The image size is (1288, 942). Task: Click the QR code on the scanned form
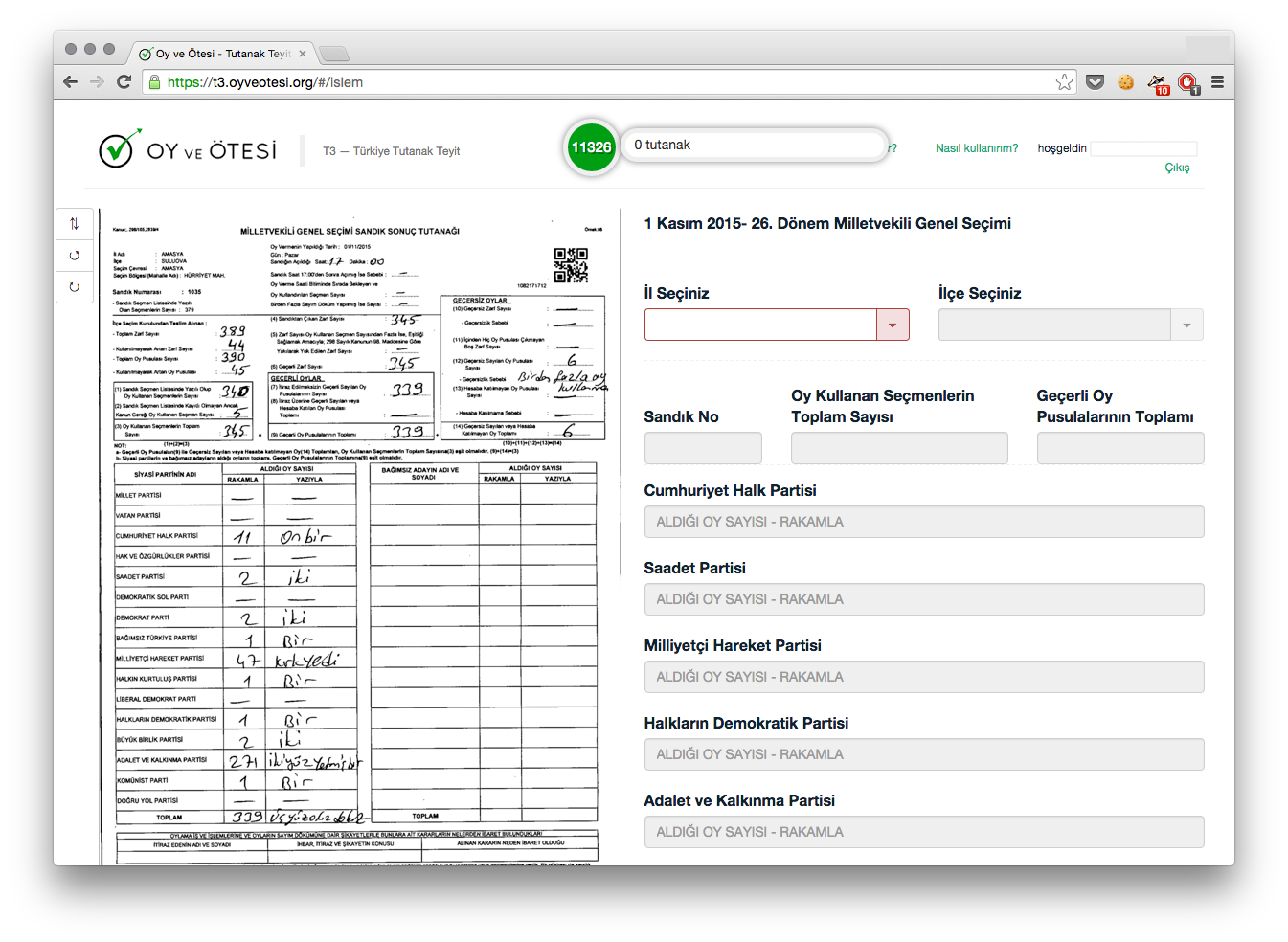point(571,265)
